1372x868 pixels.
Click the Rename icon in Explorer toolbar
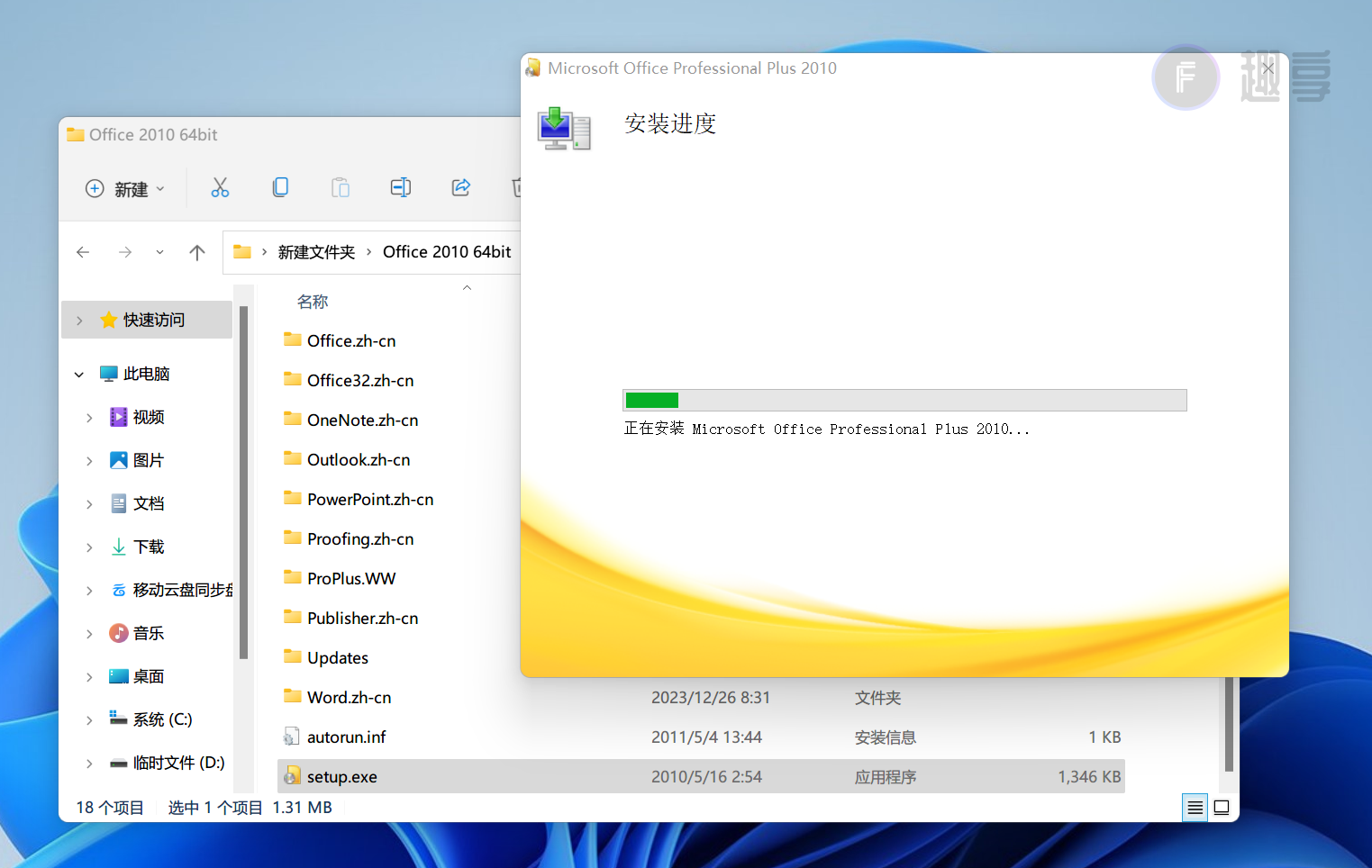pos(401,187)
